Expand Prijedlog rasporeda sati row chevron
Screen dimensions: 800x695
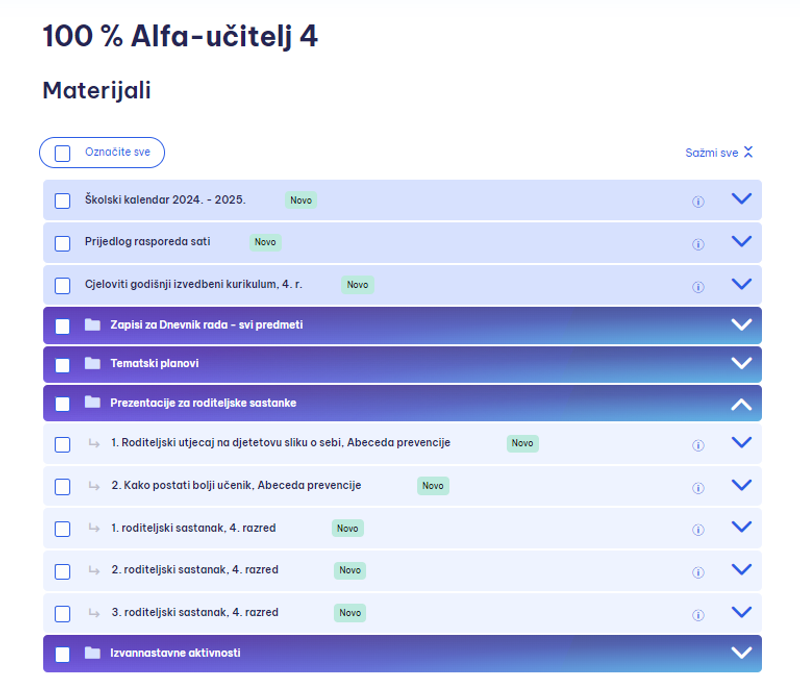[741, 241]
